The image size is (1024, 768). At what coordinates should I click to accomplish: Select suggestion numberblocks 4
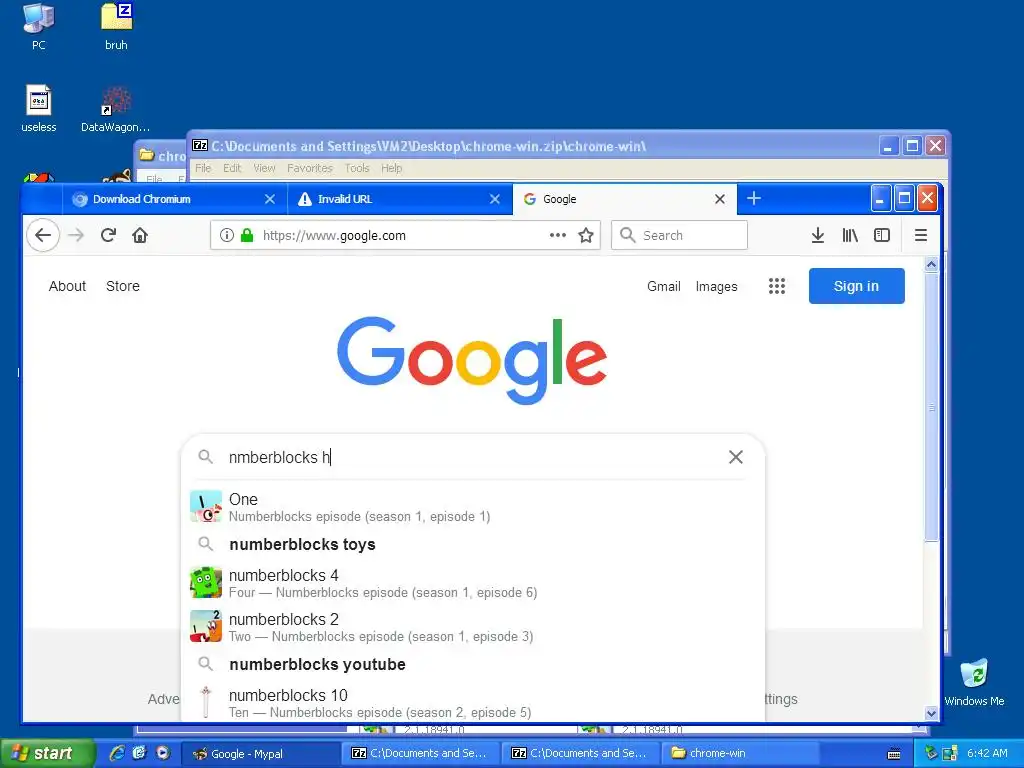[473, 583]
